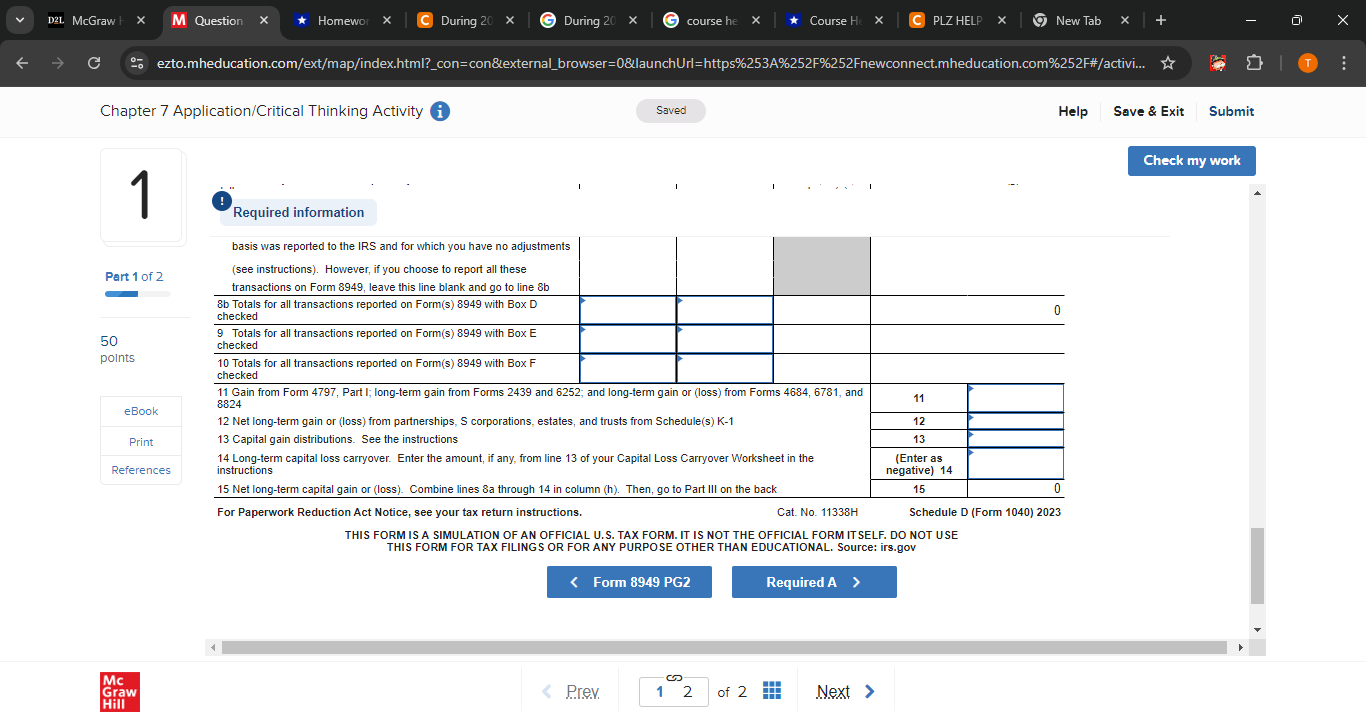
Task: Click the Check my work button
Action: pos(1191,160)
